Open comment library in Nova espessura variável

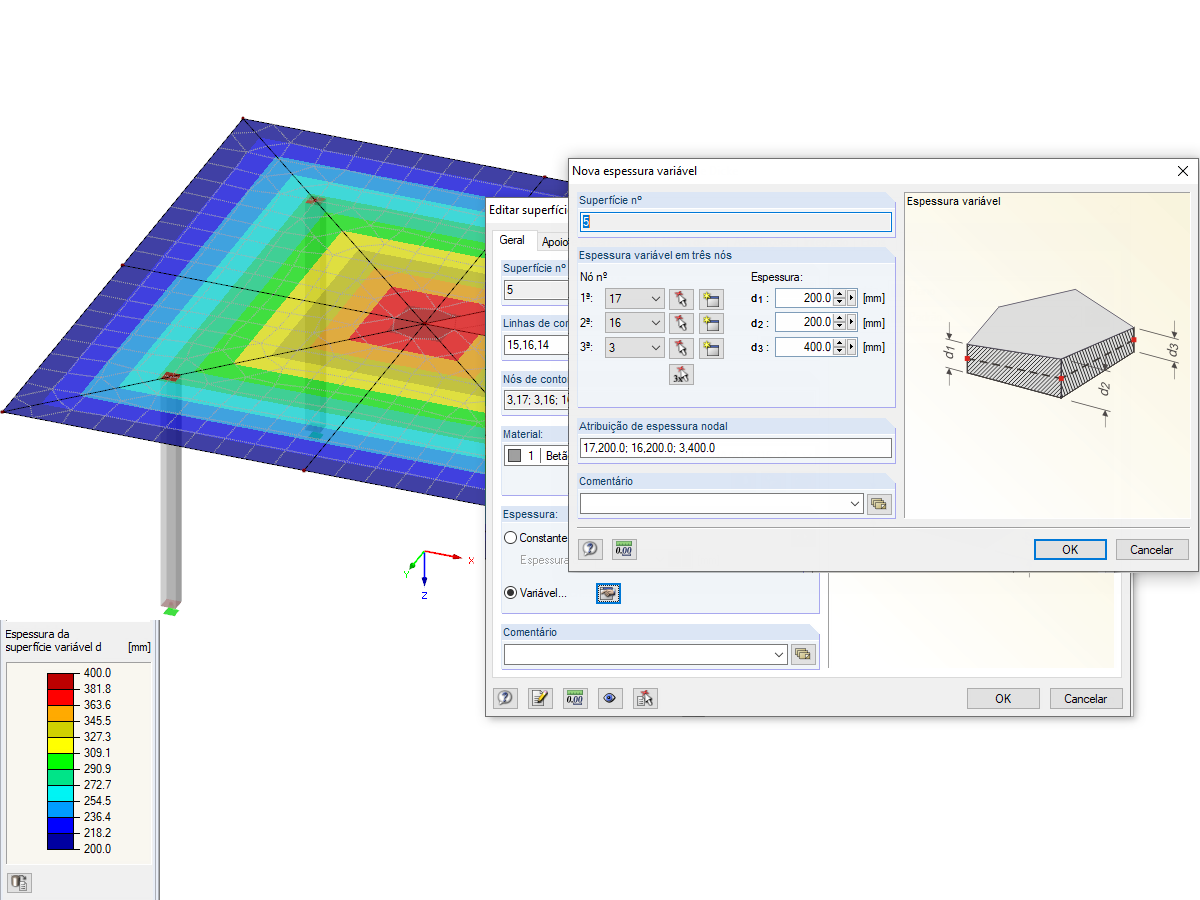[879, 505]
